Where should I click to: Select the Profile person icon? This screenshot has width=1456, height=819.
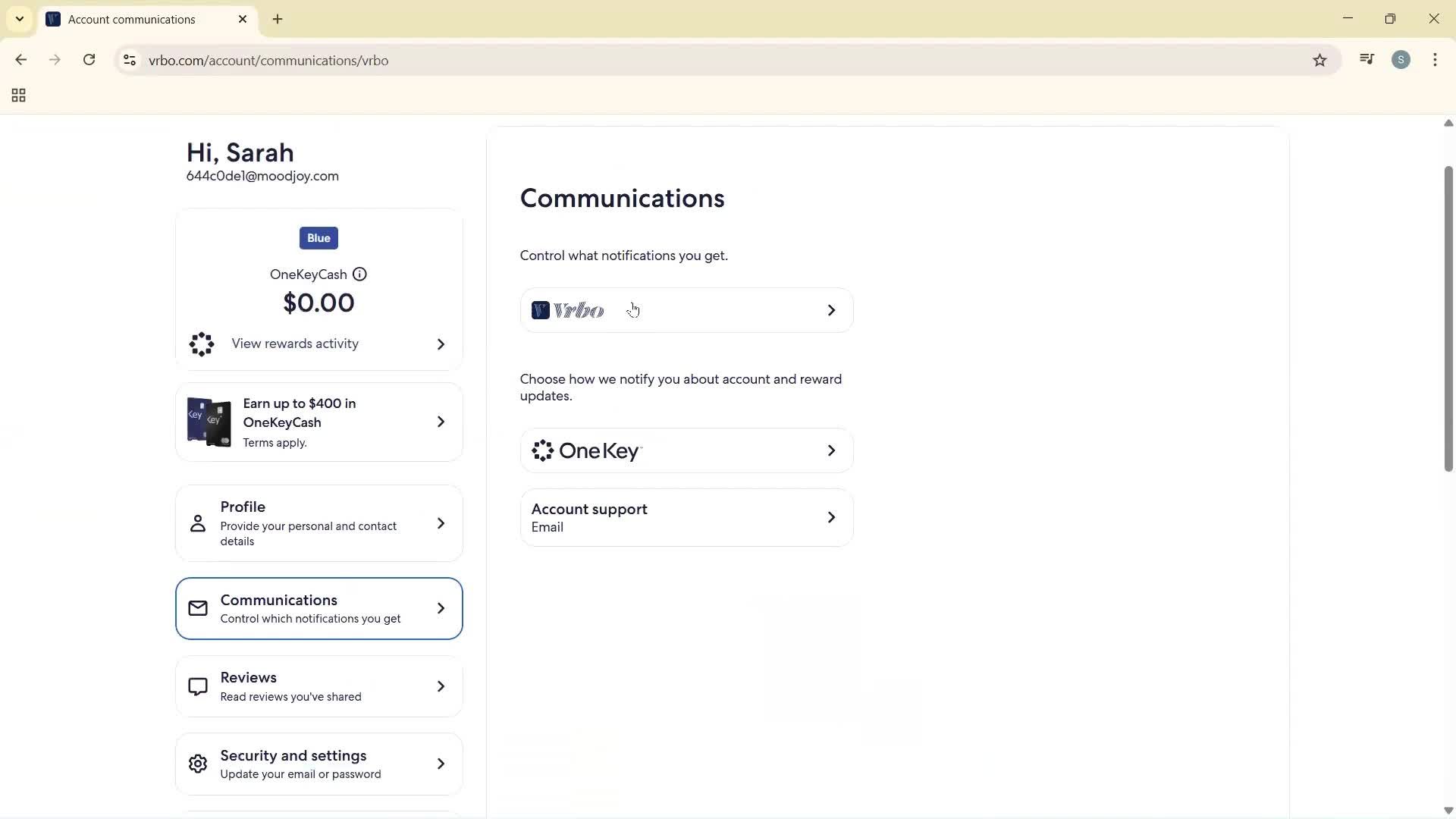pos(197,522)
